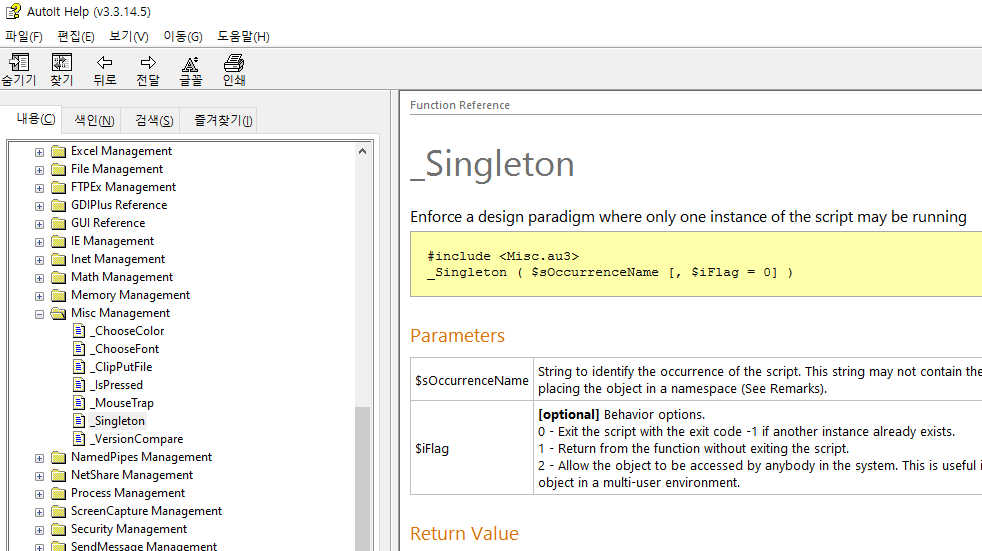982x551 pixels.
Task: Click the tree scrollbar up arrow
Action: pyautogui.click(x=362, y=151)
